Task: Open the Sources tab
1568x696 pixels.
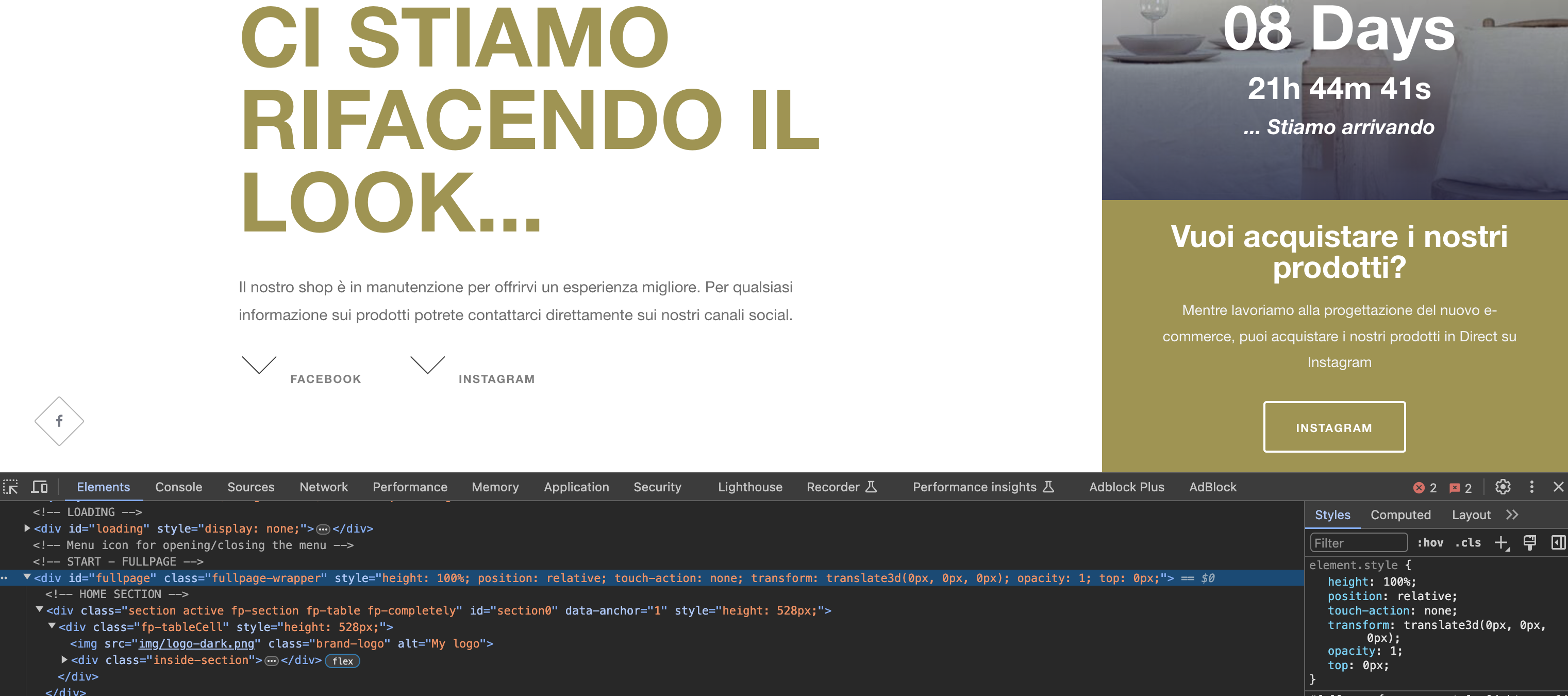Action: point(251,487)
